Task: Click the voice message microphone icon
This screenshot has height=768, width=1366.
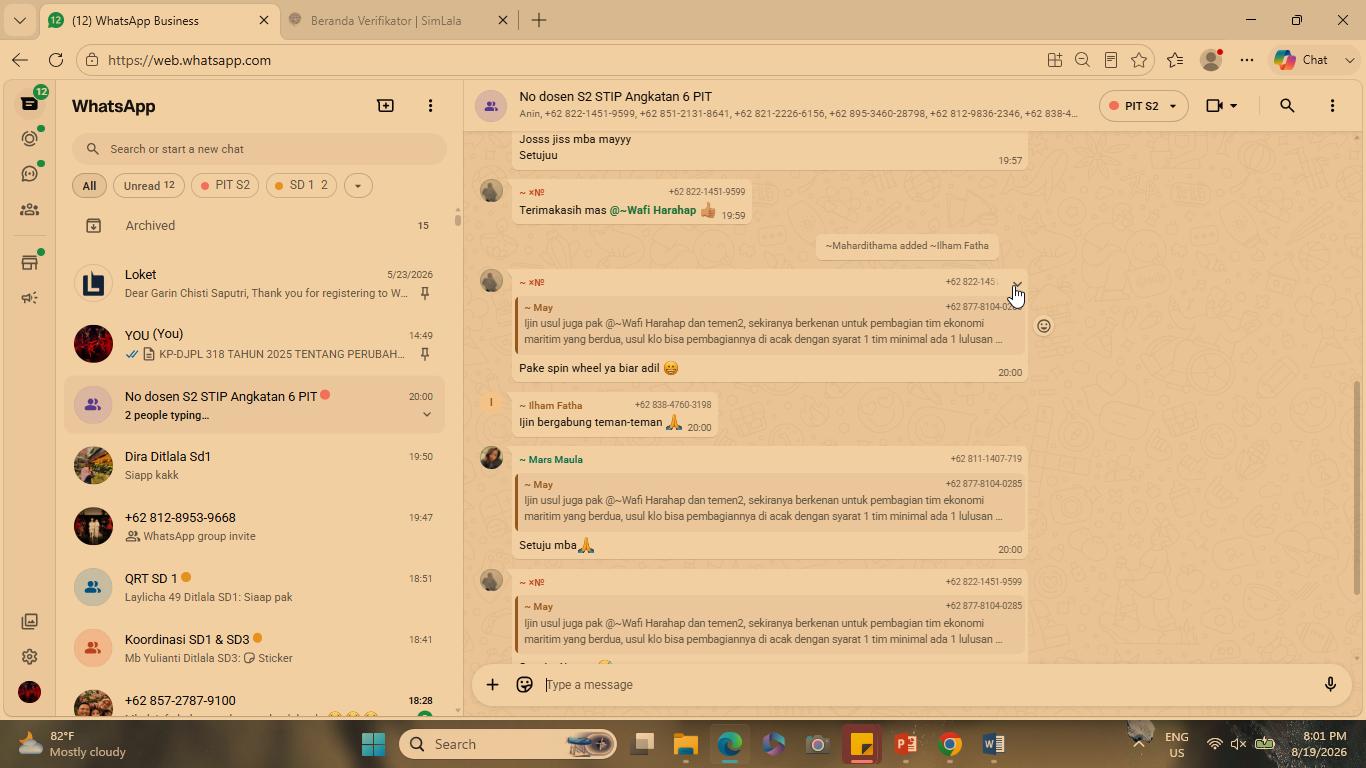Action: (x=1330, y=684)
